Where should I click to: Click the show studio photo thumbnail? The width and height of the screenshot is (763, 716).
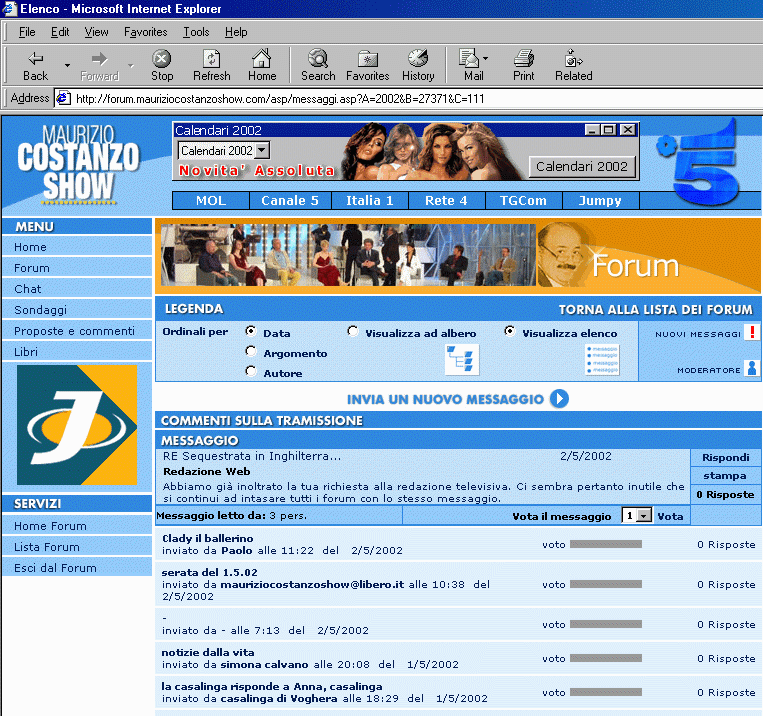[x=348, y=255]
